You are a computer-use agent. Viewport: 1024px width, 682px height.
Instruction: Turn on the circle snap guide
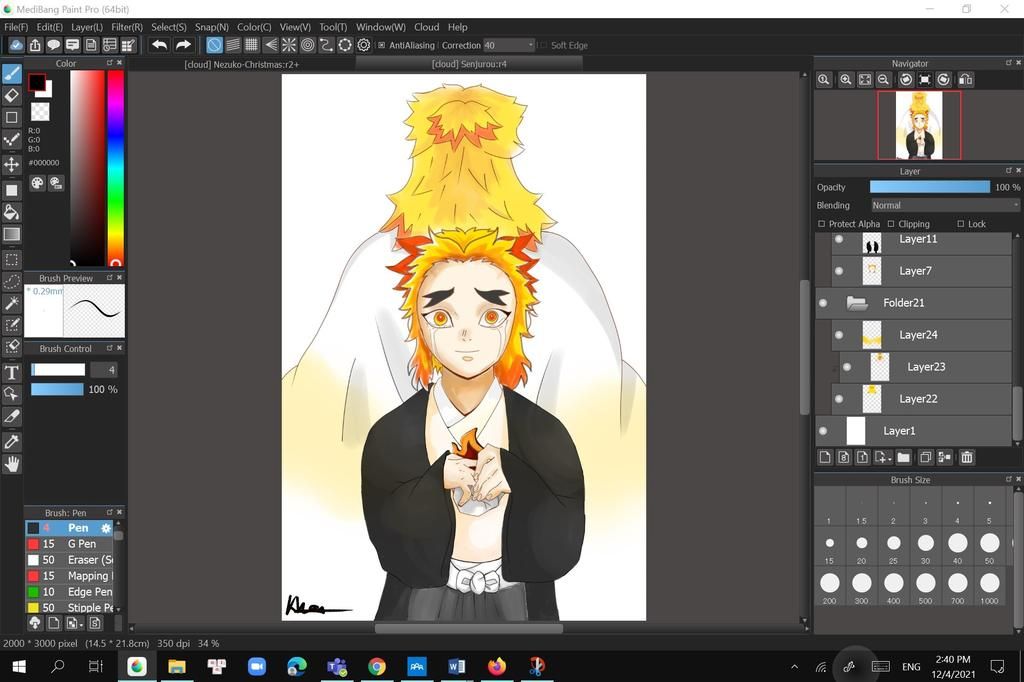coord(308,45)
